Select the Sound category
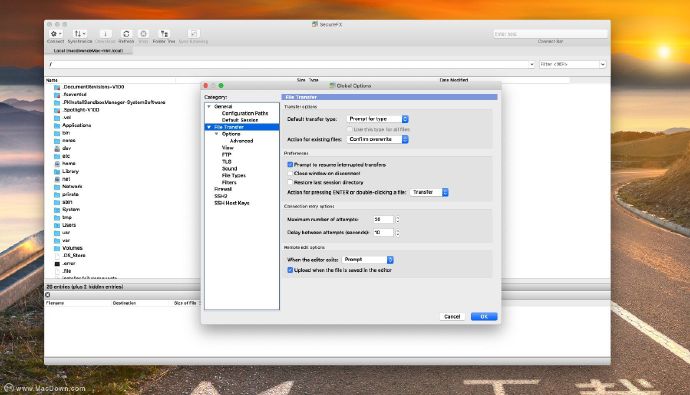 pos(229,168)
